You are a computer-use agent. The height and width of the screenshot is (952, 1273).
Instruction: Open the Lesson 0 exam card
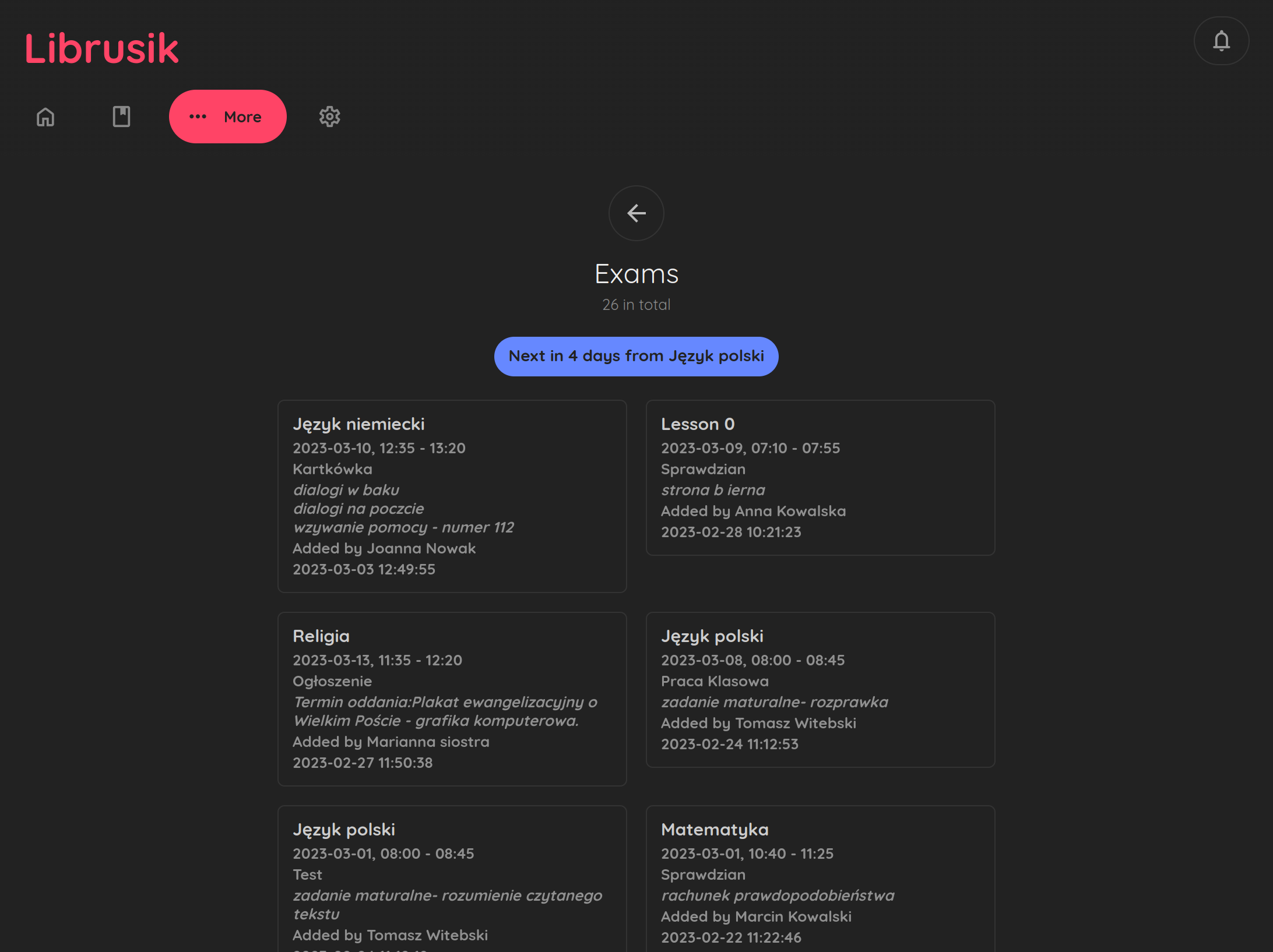[820, 477]
